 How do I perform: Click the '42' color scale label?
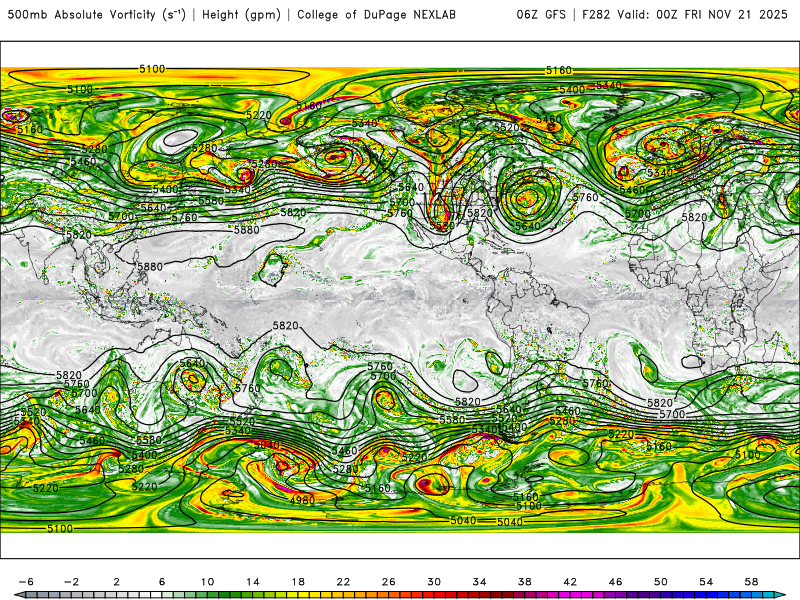[x=570, y=582]
